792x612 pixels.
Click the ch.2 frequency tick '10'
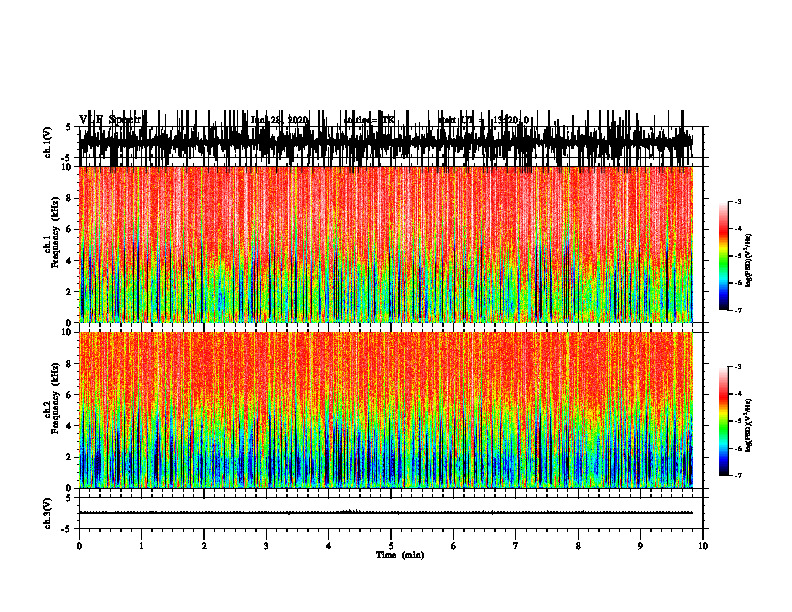(x=68, y=332)
